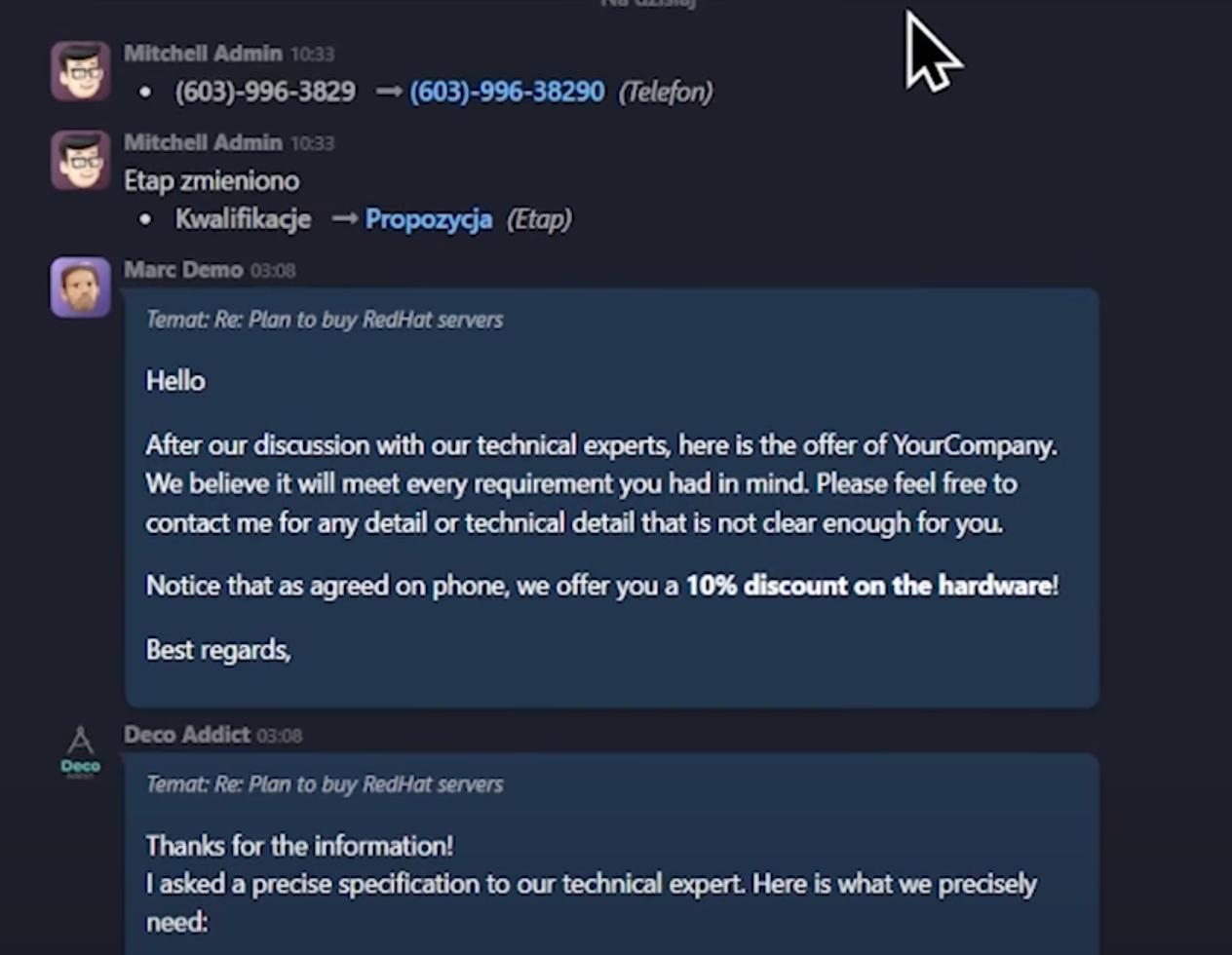Click the Mitchell Admin name above 'Etap zmieniono'

[x=203, y=142]
